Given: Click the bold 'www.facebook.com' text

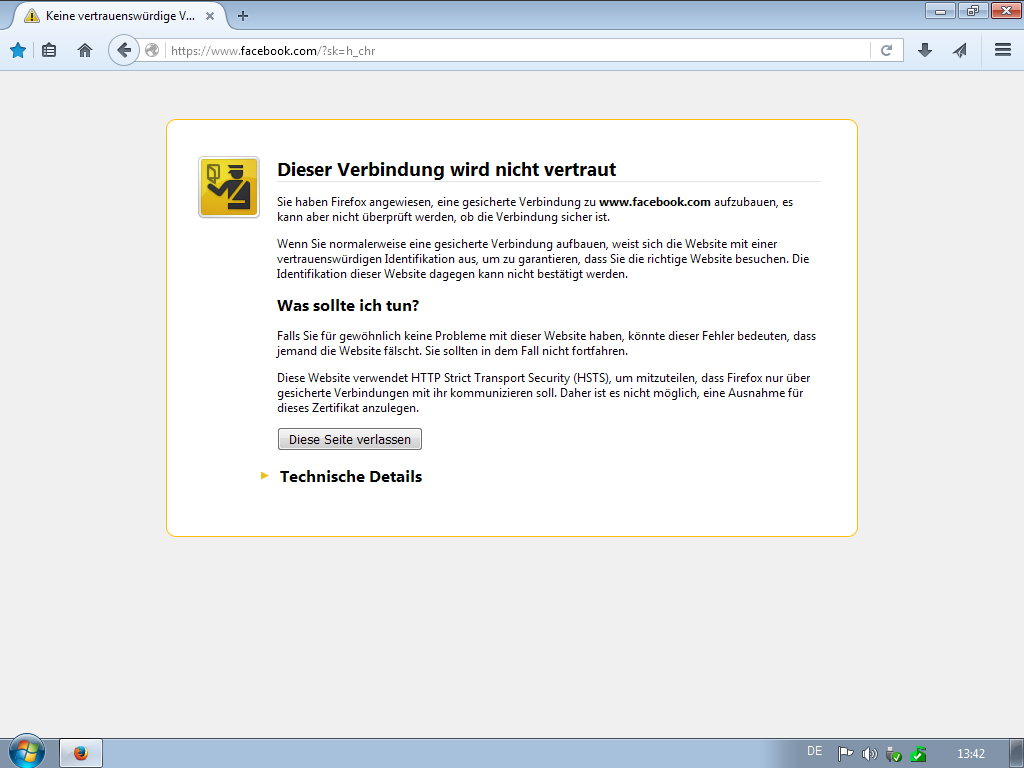Looking at the screenshot, I should click(x=654, y=202).
